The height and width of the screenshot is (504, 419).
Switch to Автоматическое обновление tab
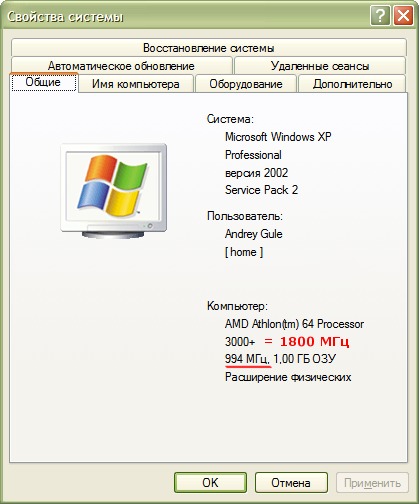tap(121, 66)
